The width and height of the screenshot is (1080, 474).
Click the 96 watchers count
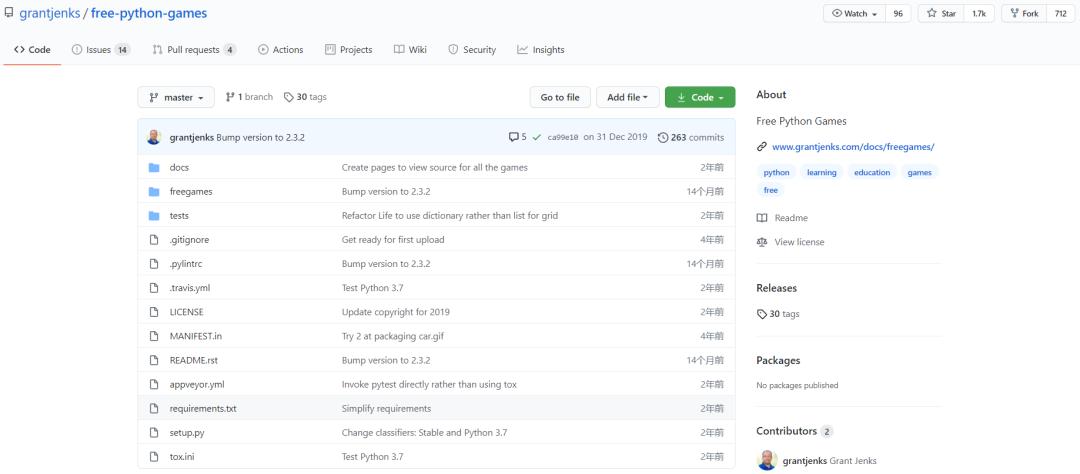(x=898, y=14)
